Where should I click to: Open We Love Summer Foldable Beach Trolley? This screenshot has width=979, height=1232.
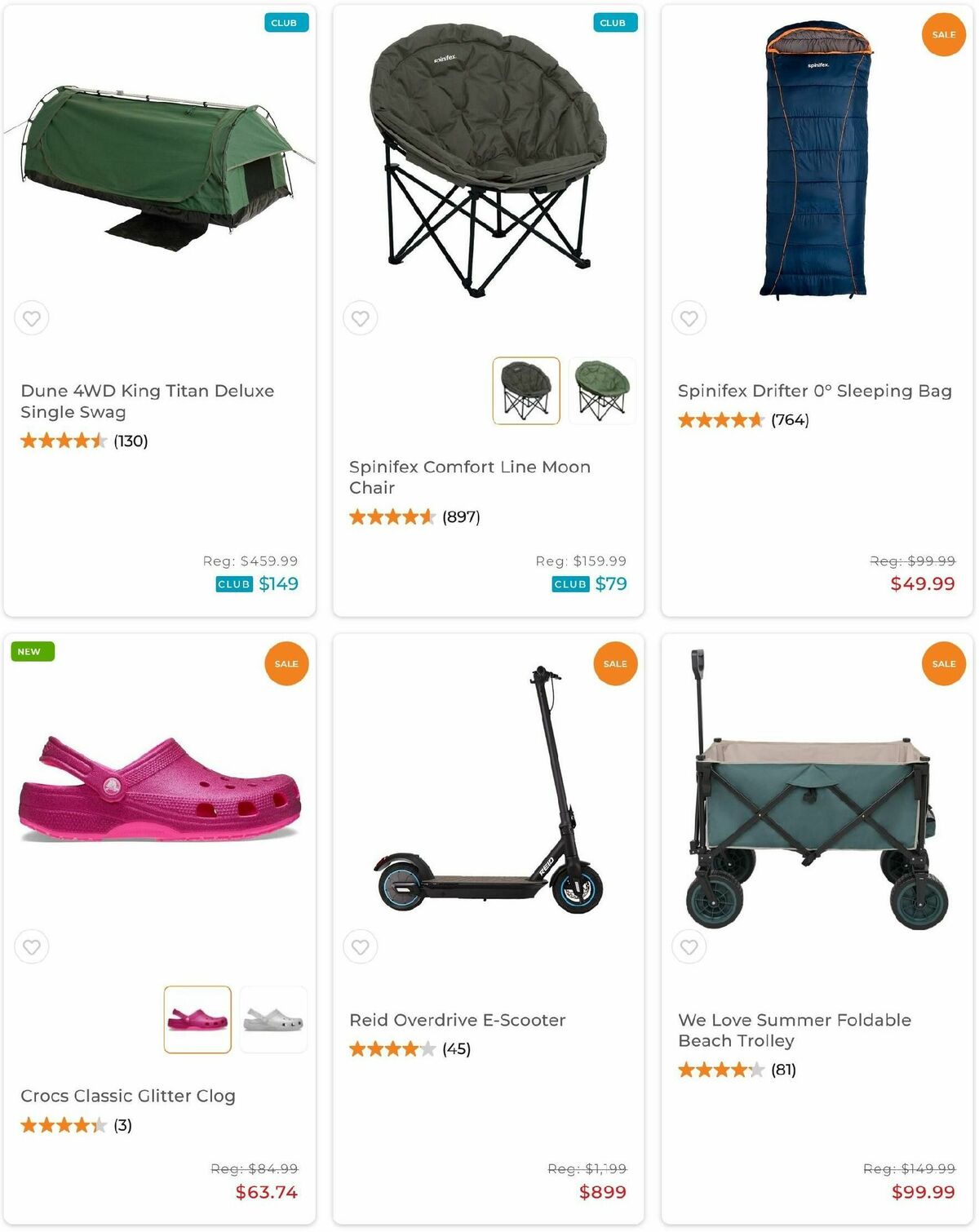[794, 1030]
